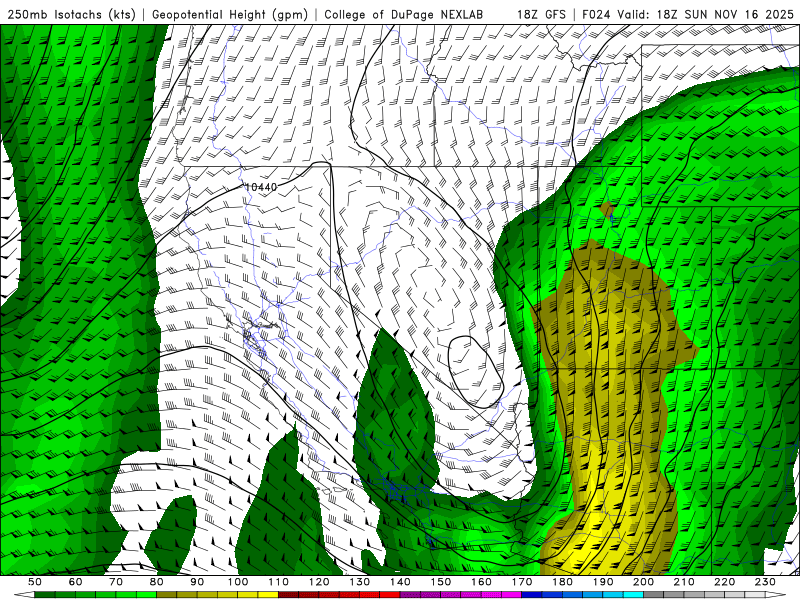Click the 110 value on the legend scale
The image size is (800, 600).
click(x=279, y=582)
